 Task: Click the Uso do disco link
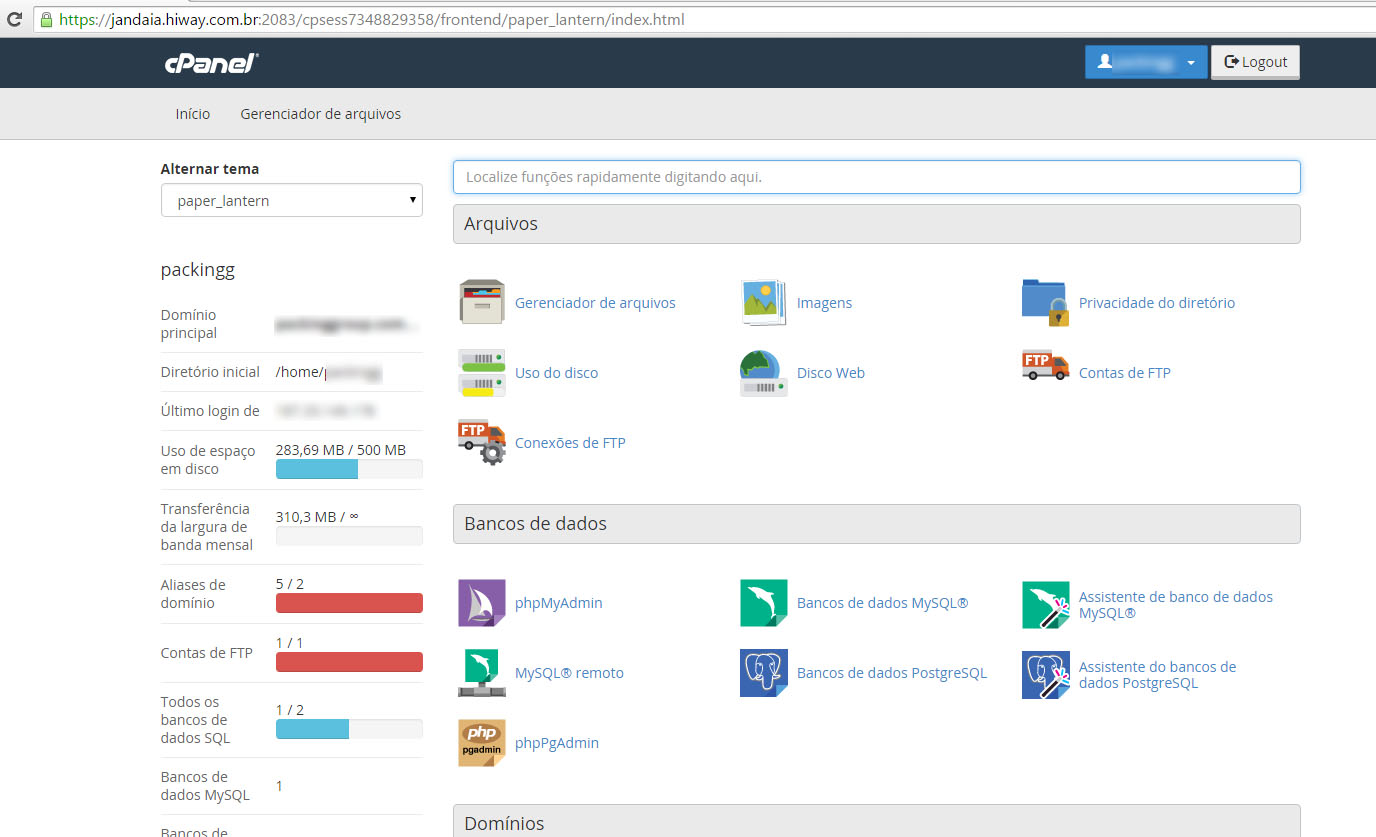pyautogui.click(x=556, y=373)
